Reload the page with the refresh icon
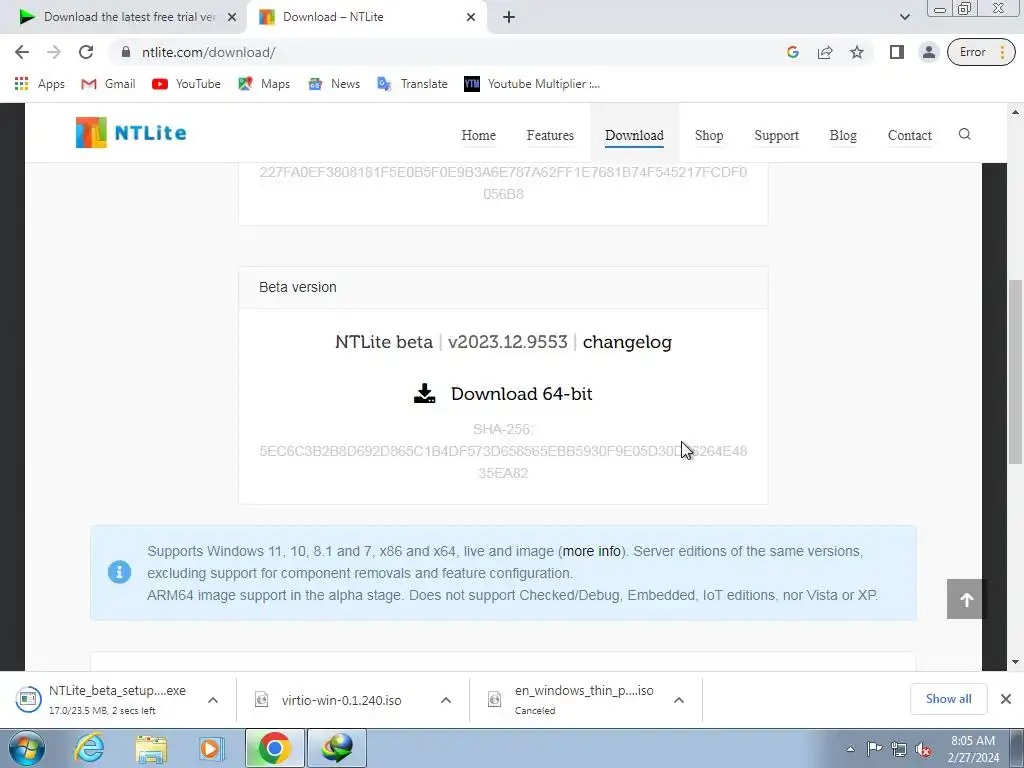This screenshot has width=1024, height=768. (86, 52)
